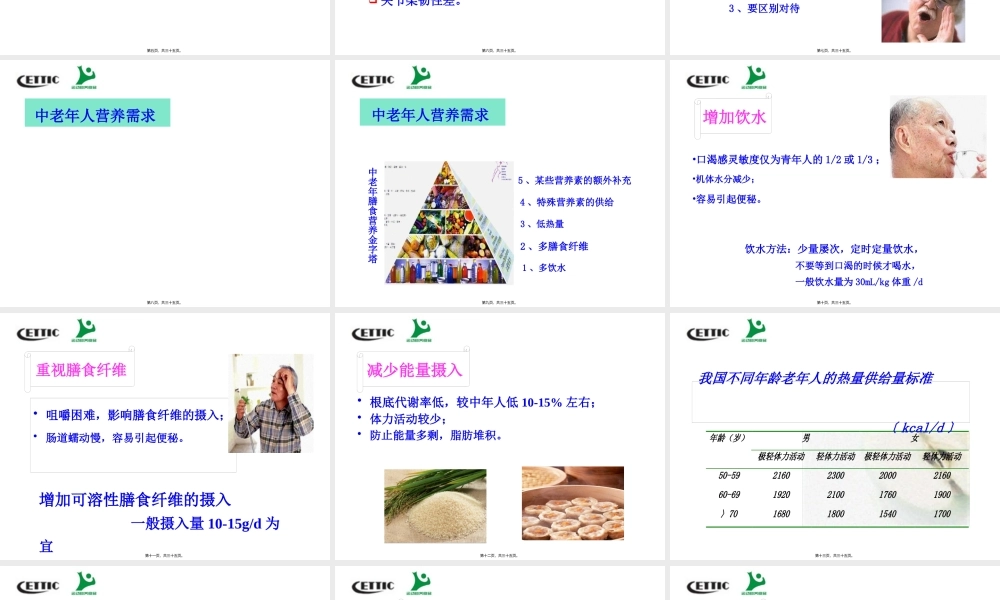The width and height of the screenshot is (1000, 600).
Task: Click the CETTIC logo on the 重视膳食纤维 slide
Action: [37, 331]
